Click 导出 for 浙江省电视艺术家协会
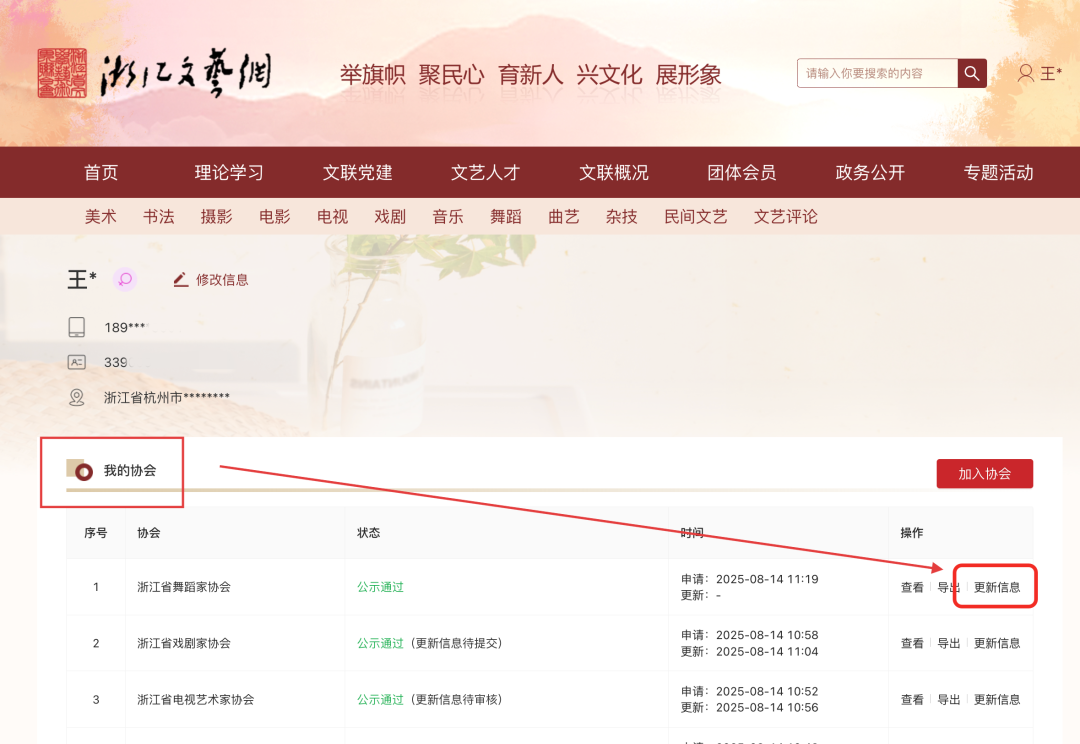Image resolution: width=1080 pixels, height=744 pixels. [x=948, y=700]
